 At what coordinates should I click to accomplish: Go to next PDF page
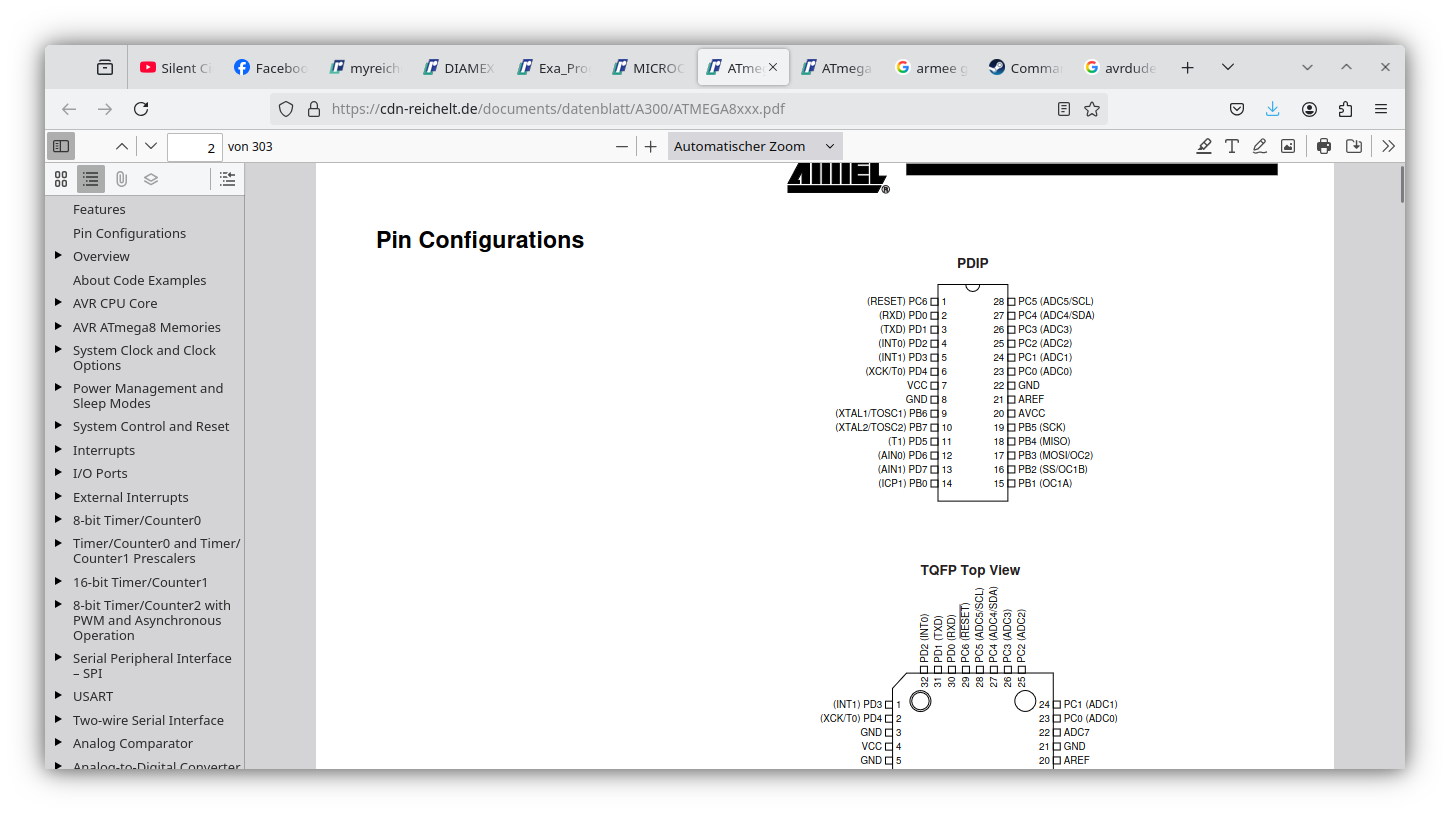pyautogui.click(x=151, y=146)
